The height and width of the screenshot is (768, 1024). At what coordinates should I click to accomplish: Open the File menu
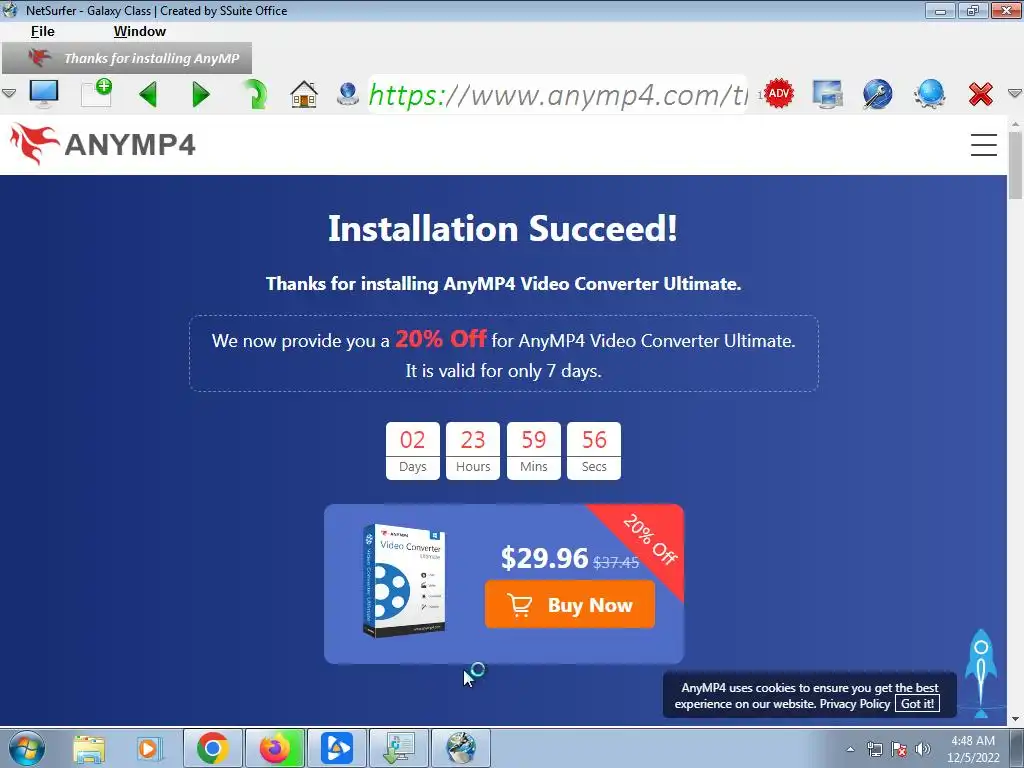coord(42,31)
